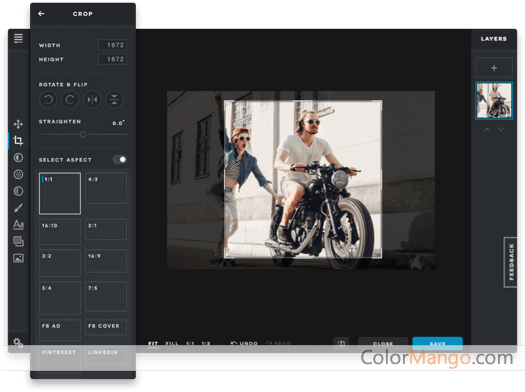Viewport: 525px width, 392px height.
Task: Click the Straighten slider handle
Action: (83, 135)
